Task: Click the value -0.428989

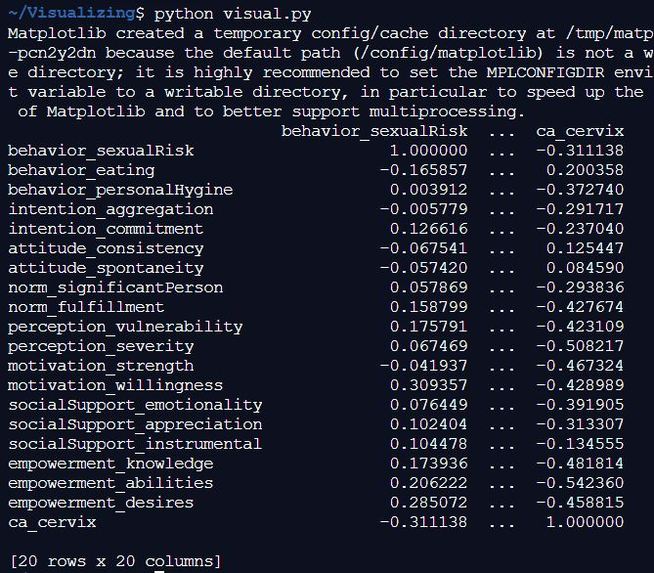Action: (x=580, y=385)
